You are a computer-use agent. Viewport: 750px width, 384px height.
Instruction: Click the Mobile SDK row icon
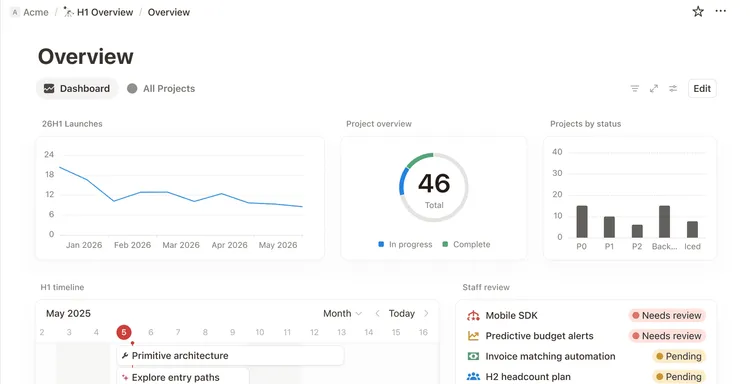point(473,316)
